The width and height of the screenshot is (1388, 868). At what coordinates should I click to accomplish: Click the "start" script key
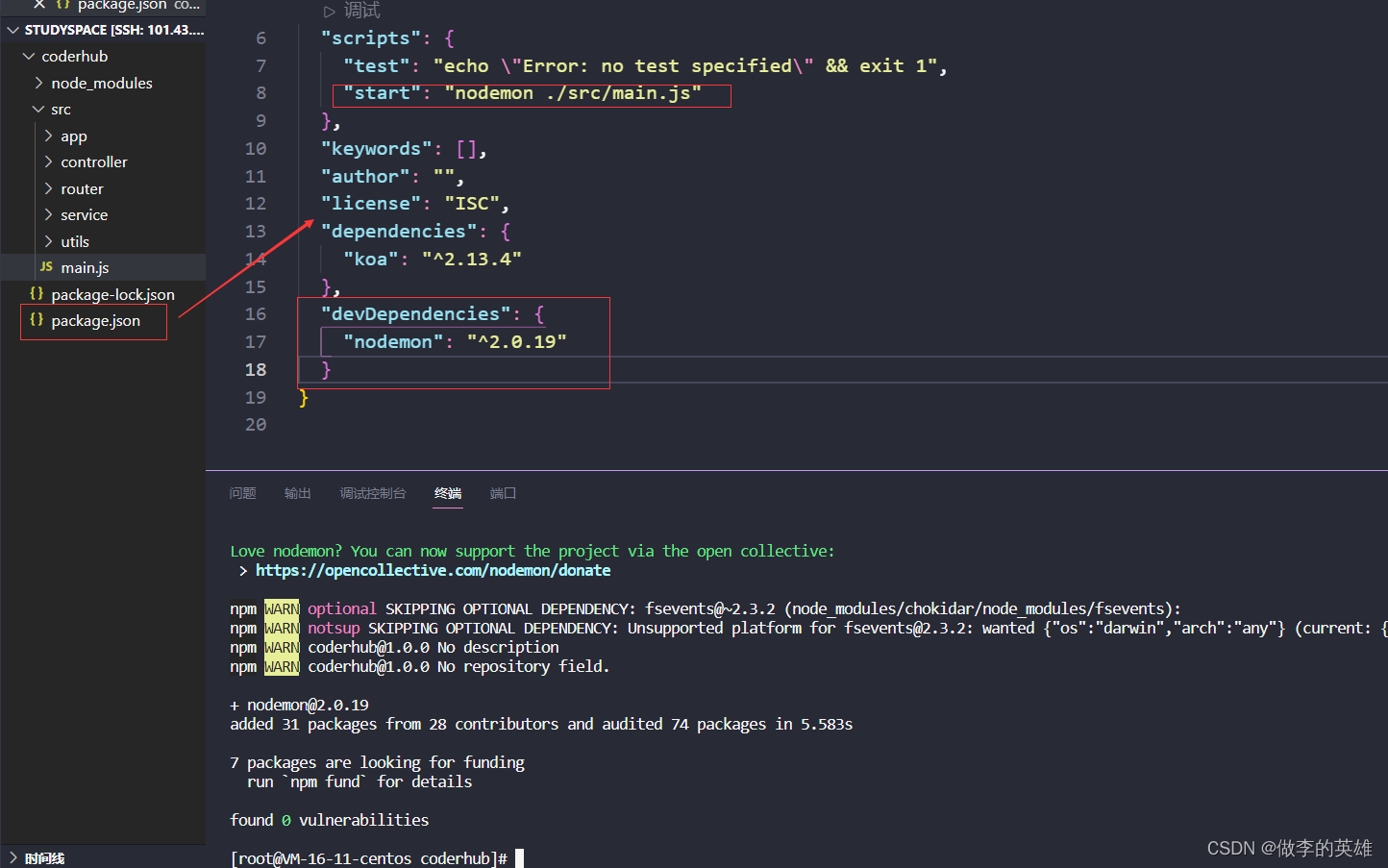pos(383,93)
